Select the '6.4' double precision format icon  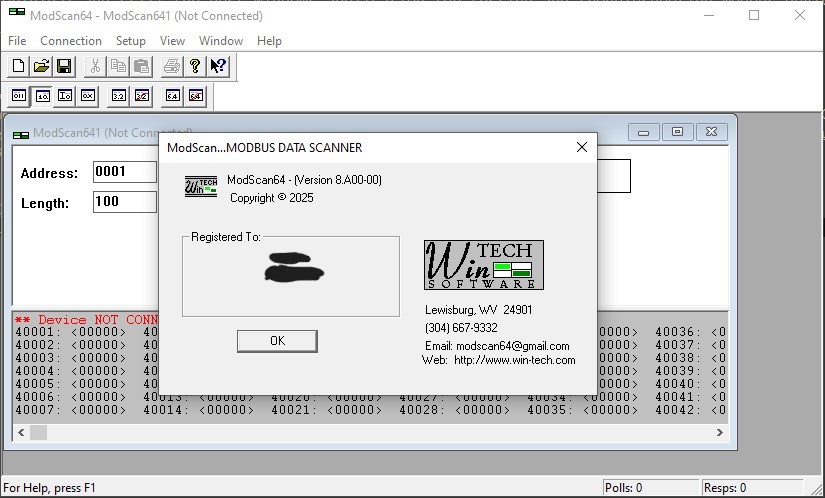click(173, 96)
